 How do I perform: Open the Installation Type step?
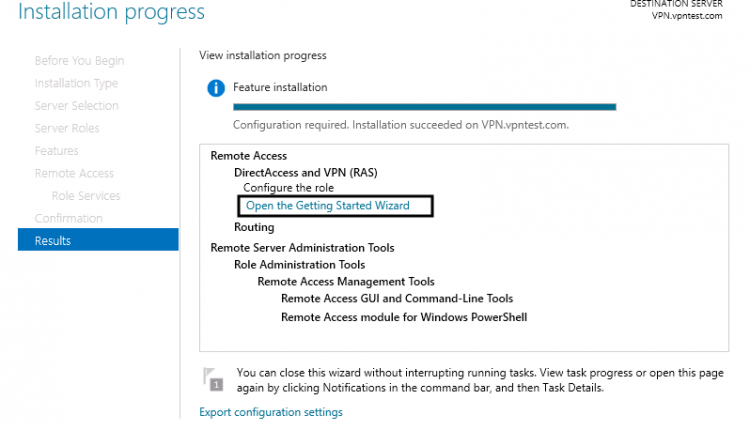tap(76, 83)
